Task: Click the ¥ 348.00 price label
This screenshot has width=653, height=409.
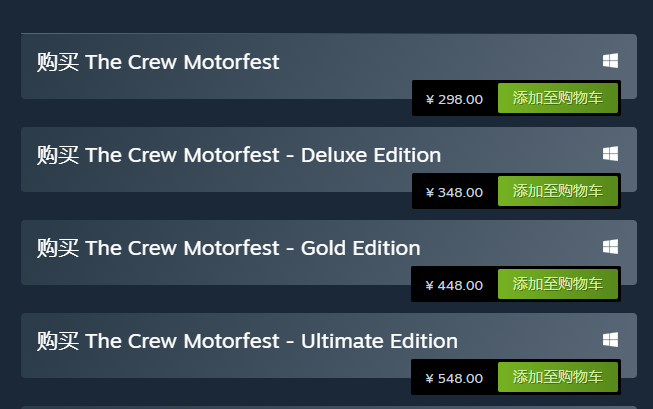Action: [454, 192]
